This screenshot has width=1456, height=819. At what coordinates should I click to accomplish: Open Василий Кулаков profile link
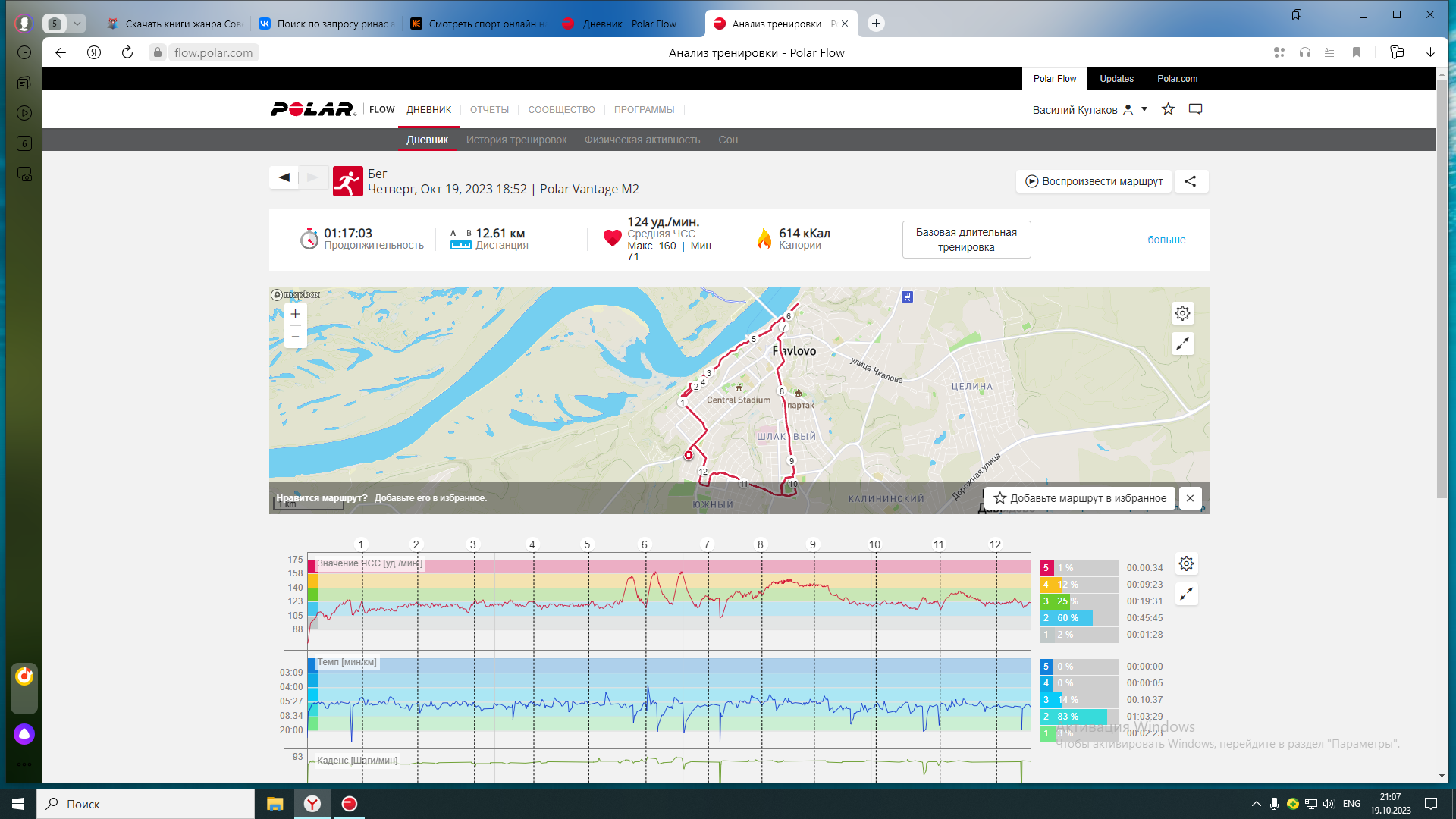pos(1075,110)
